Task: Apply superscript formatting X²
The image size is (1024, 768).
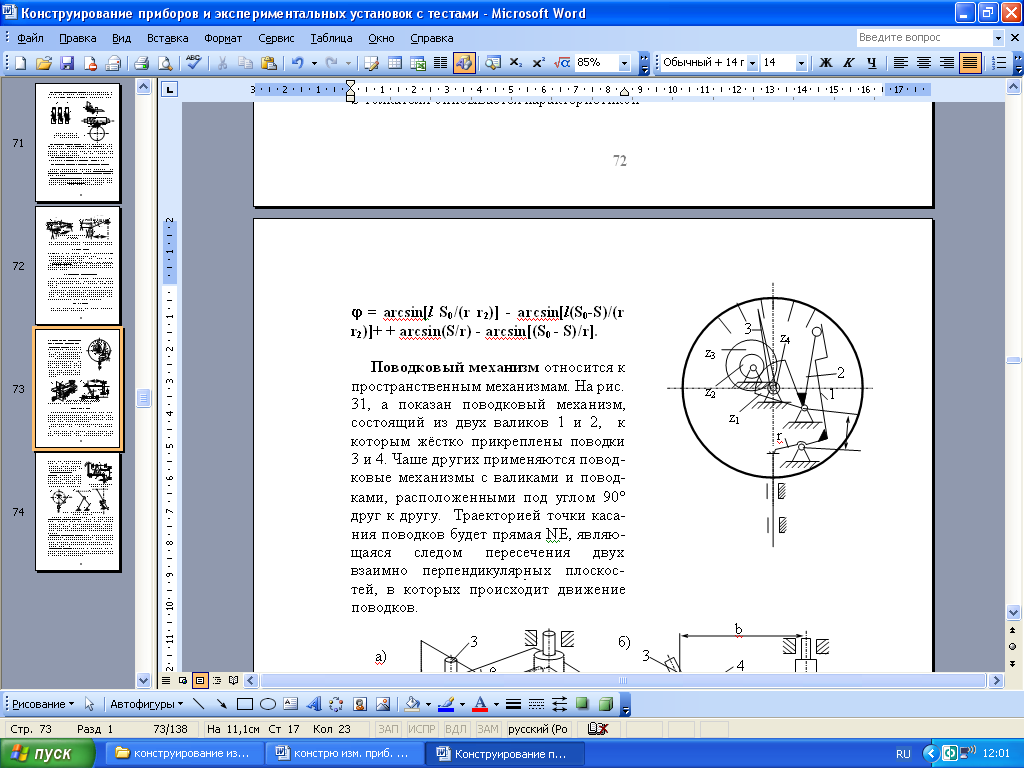Action: click(x=538, y=63)
